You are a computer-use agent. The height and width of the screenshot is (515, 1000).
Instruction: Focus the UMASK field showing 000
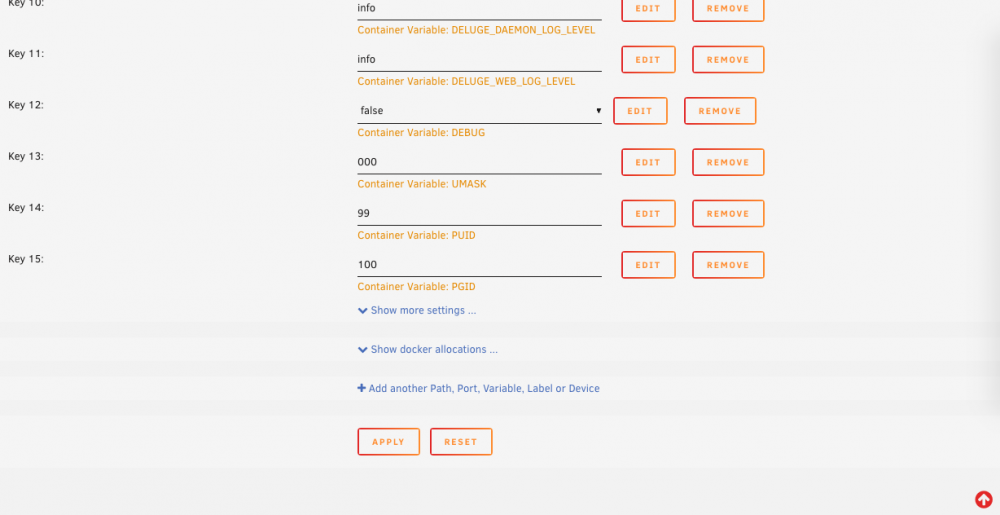(480, 162)
